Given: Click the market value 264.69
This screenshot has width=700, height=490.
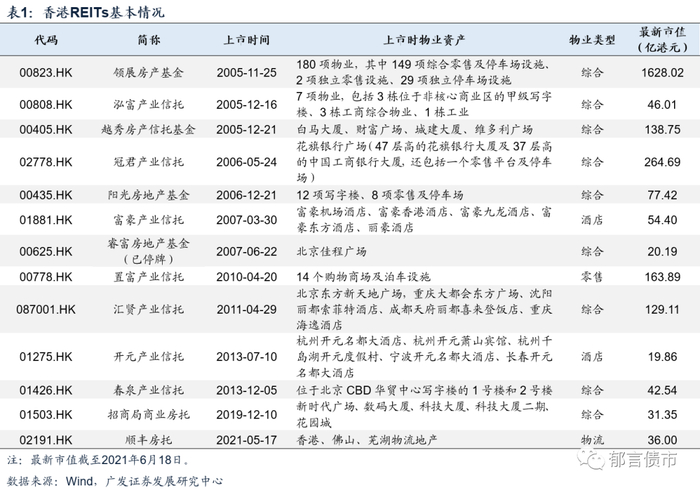Looking at the screenshot, I should 662,162.
